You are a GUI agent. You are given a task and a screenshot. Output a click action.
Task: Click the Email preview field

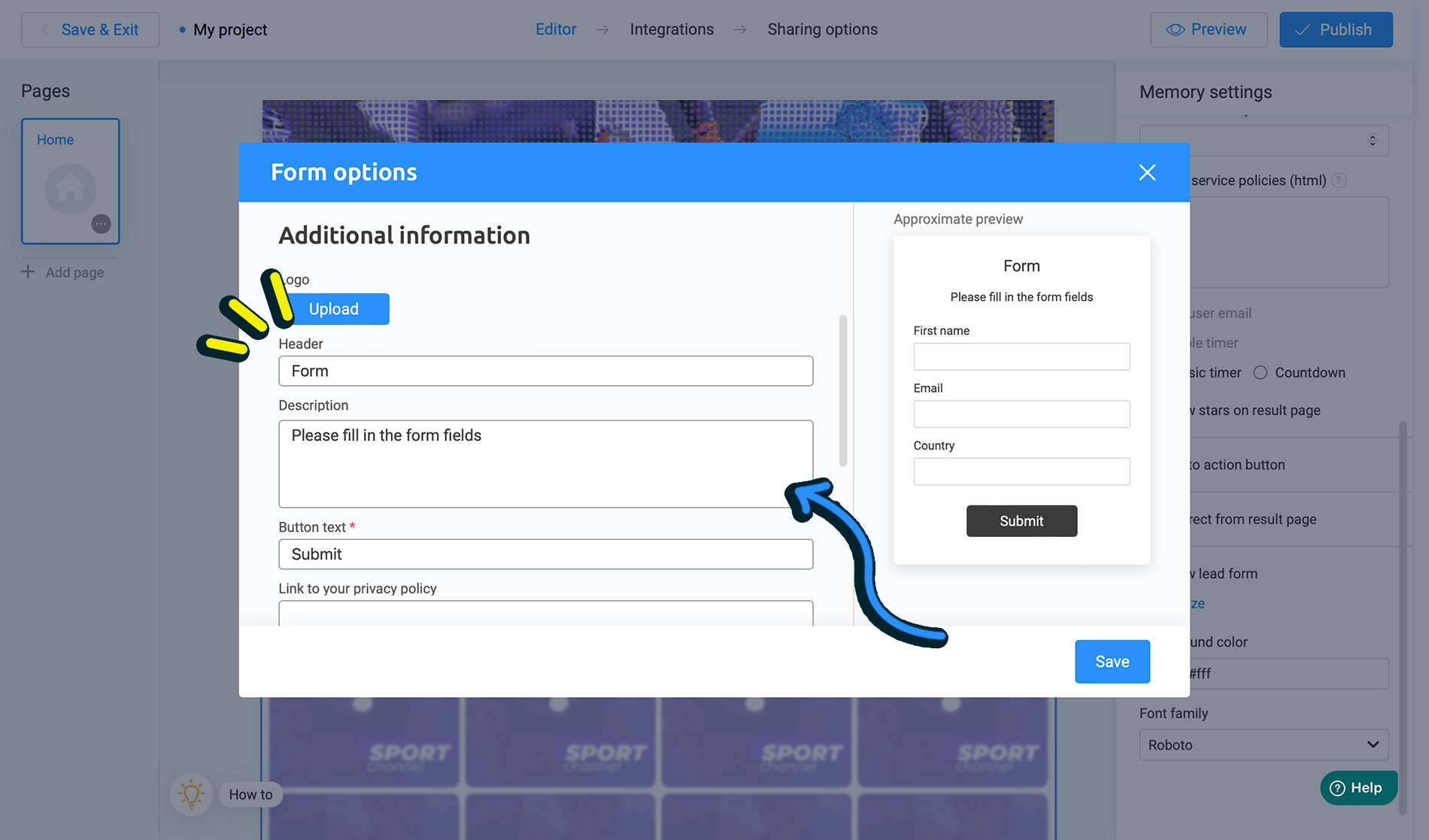tap(1021, 414)
